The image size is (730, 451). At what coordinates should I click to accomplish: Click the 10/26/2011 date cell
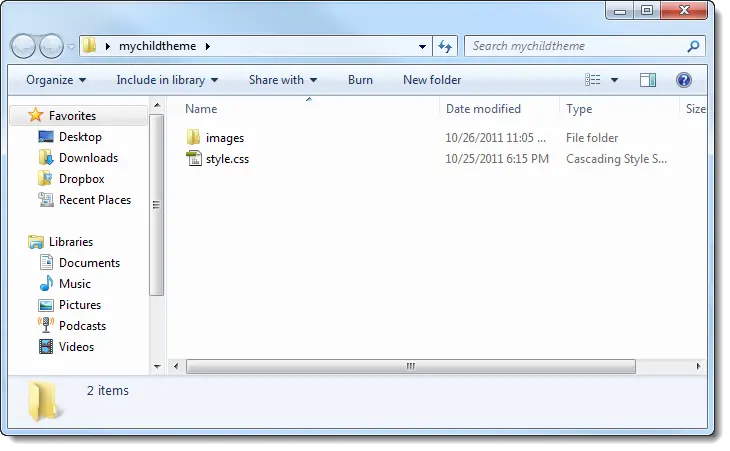[495, 138]
